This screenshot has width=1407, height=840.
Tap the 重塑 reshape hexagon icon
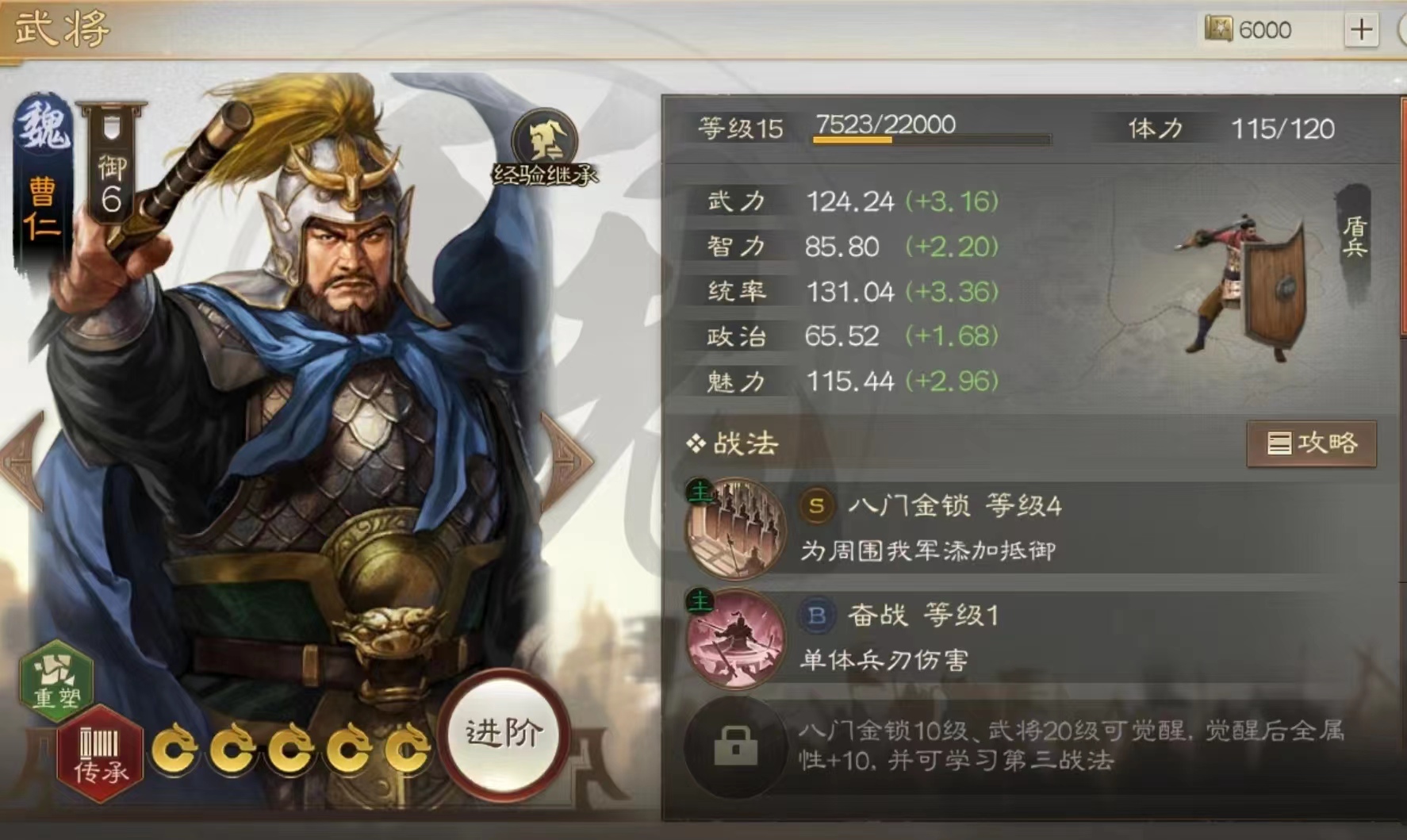(x=56, y=681)
